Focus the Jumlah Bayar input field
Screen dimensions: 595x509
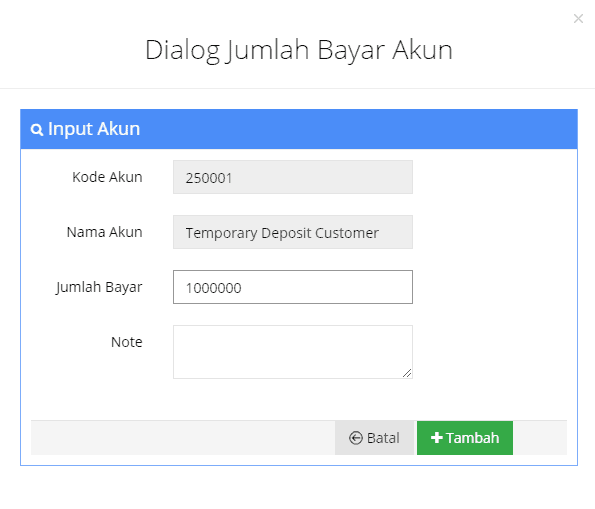click(x=293, y=287)
